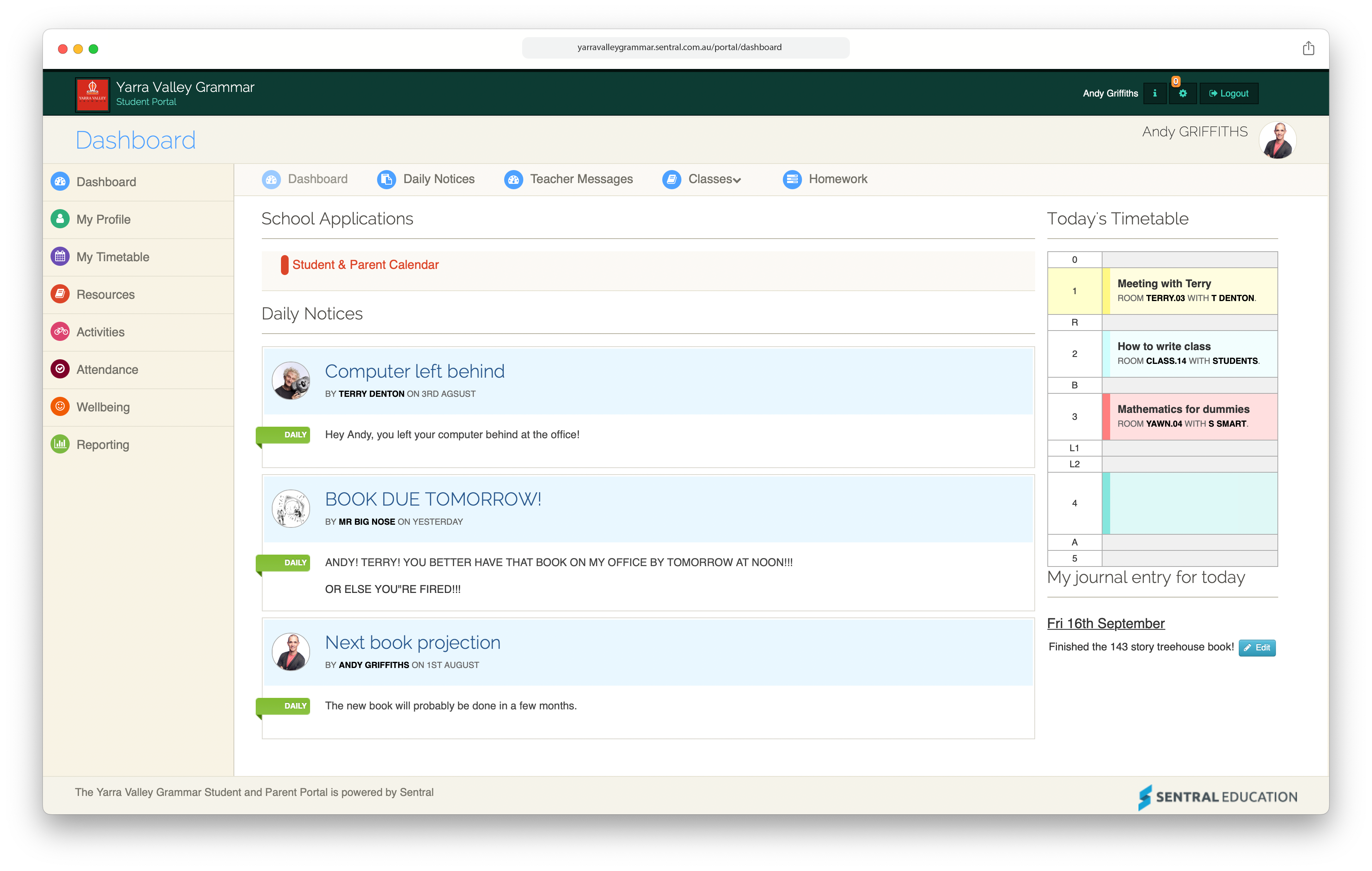Viewport: 1372px width, 871px height.
Task: Open the Daily Notices tab
Action: tap(438, 179)
